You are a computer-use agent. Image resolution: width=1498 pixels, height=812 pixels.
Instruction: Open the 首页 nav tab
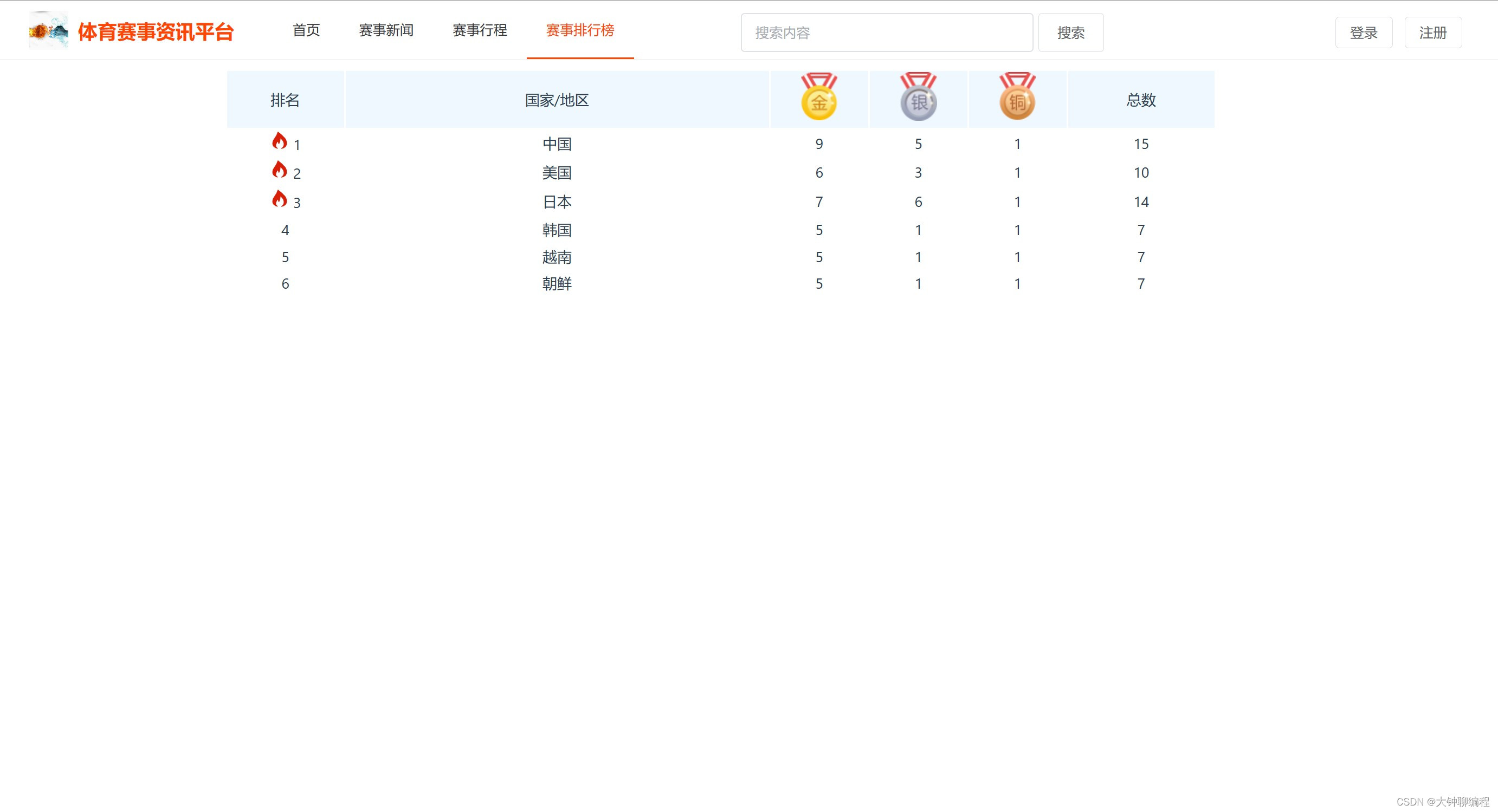click(x=306, y=30)
